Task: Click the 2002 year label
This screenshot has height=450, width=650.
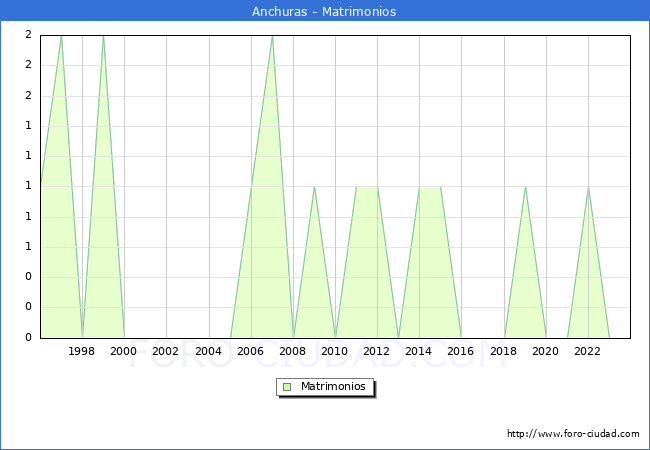Action: (166, 351)
